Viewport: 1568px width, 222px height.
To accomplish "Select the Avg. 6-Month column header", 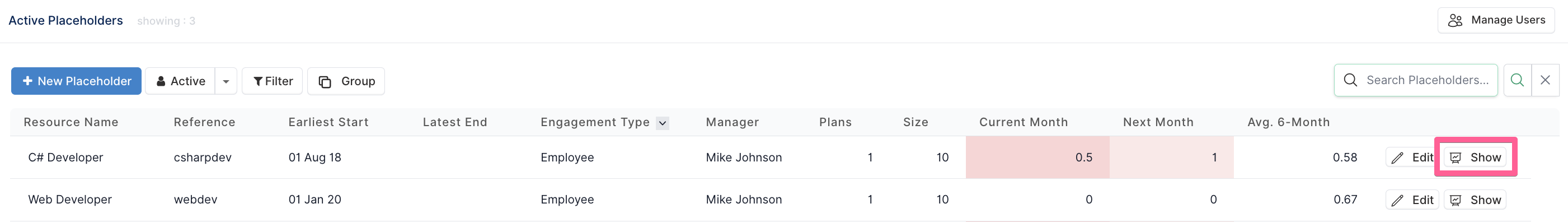I will pos(1289,122).
